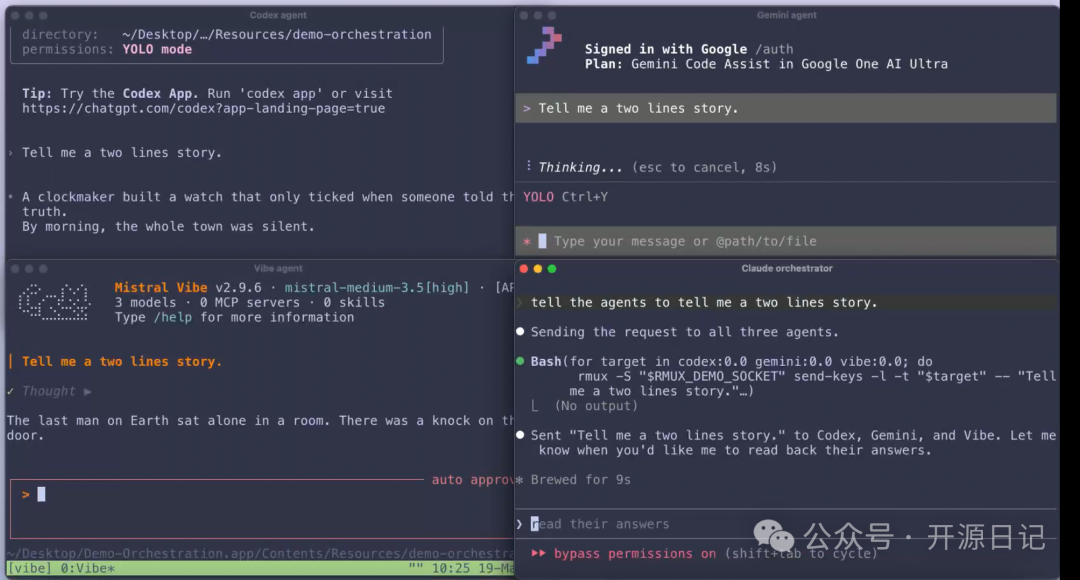
Task: Click the Codex story line 'By morning, the whole town was silent.'
Action: (168, 227)
